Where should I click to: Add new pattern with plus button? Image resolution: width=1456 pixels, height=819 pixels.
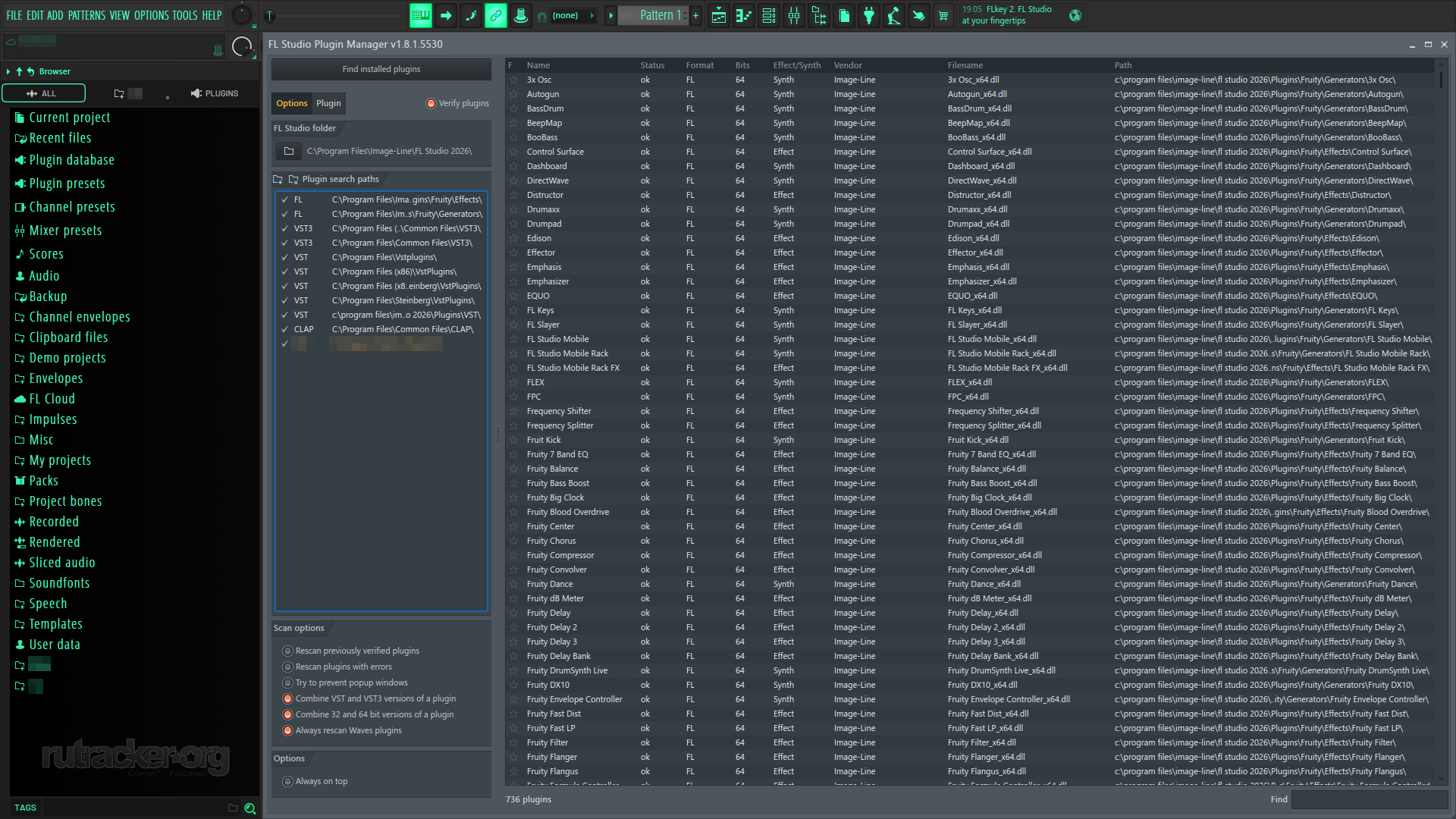point(695,15)
